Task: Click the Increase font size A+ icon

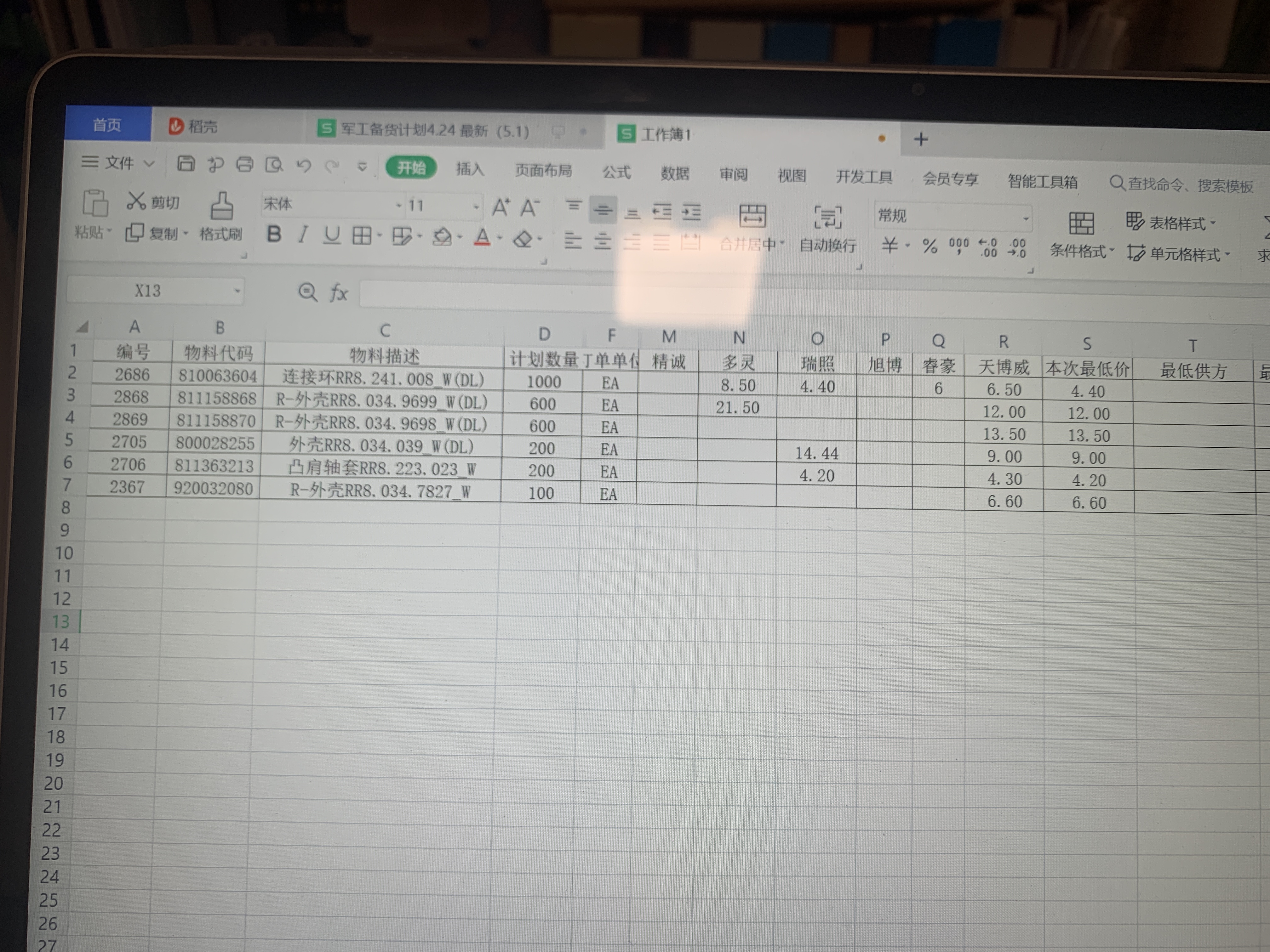Action: click(501, 207)
